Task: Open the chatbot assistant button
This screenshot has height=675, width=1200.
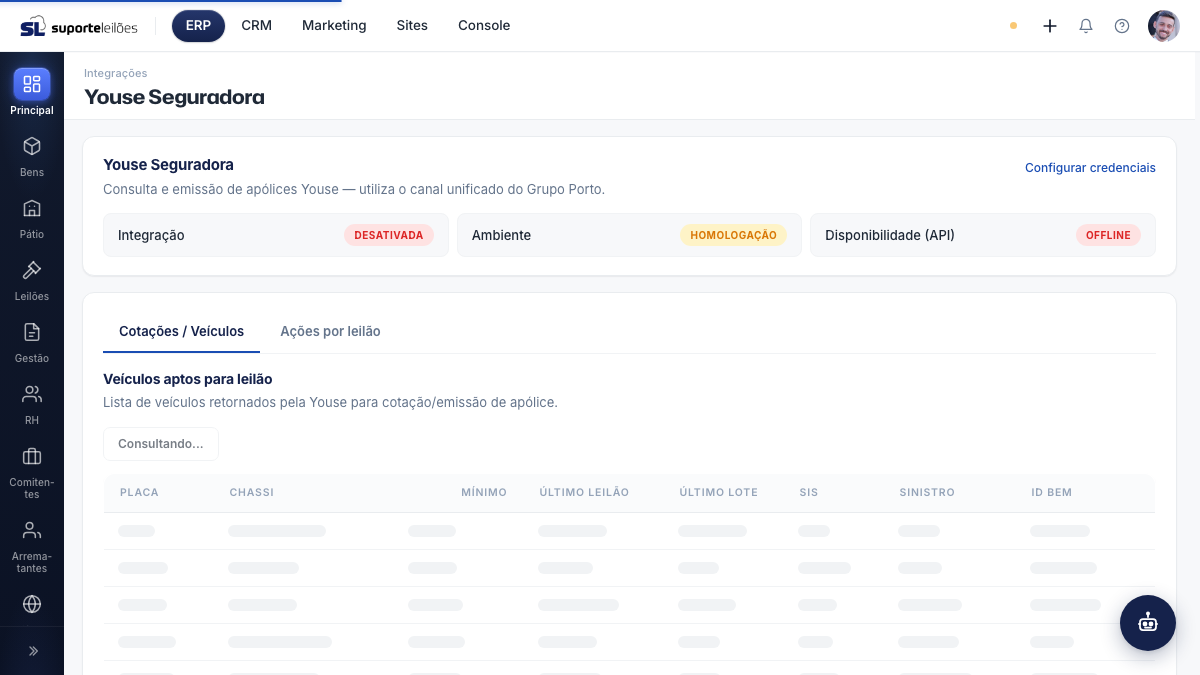Action: click(1148, 623)
